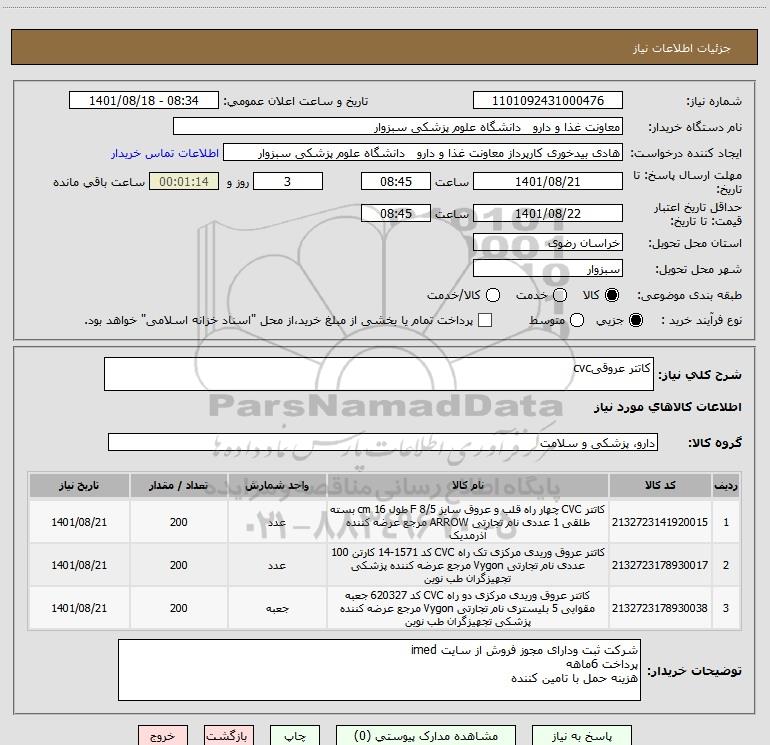The height and width of the screenshot is (745, 770).
Task: Click the buyer notes text area
Action: point(379,670)
